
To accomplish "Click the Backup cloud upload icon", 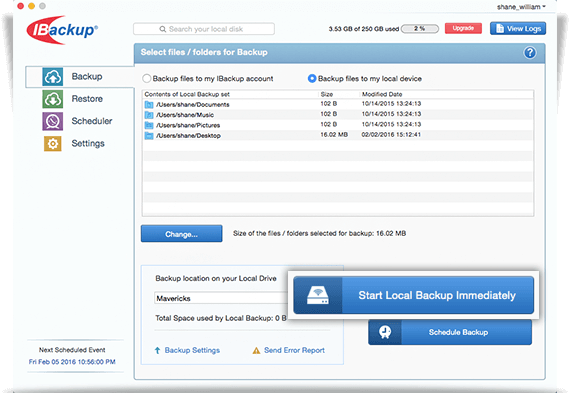I will point(53,77).
